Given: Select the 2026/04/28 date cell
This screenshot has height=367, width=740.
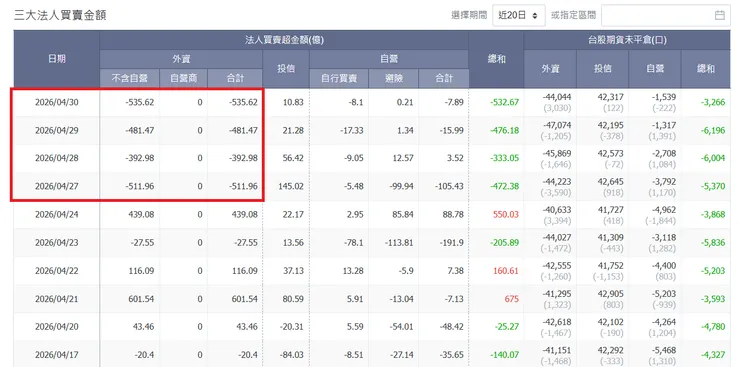Looking at the screenshot, I should click(57, 158).
